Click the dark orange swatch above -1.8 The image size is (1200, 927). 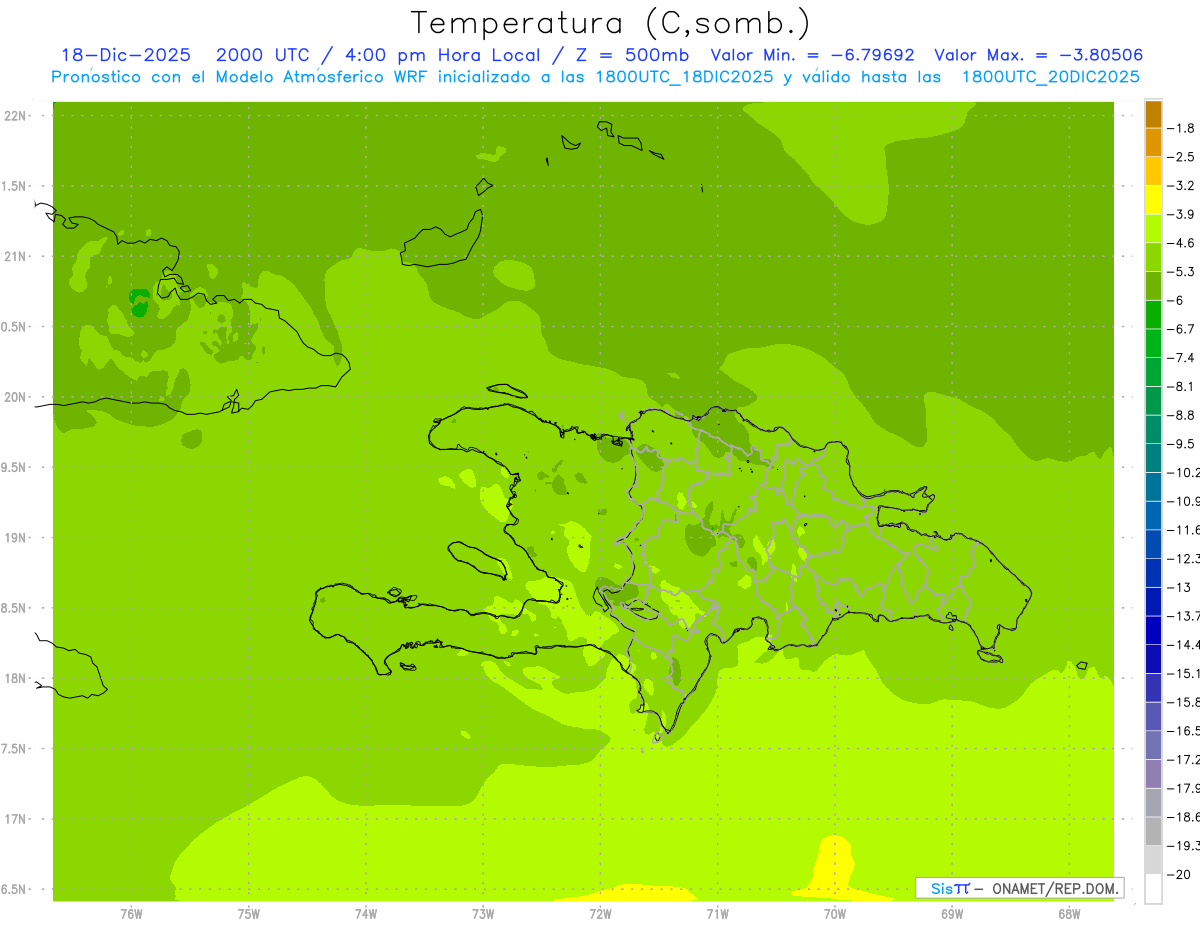pyautogui.click(x=1153, y=114)
